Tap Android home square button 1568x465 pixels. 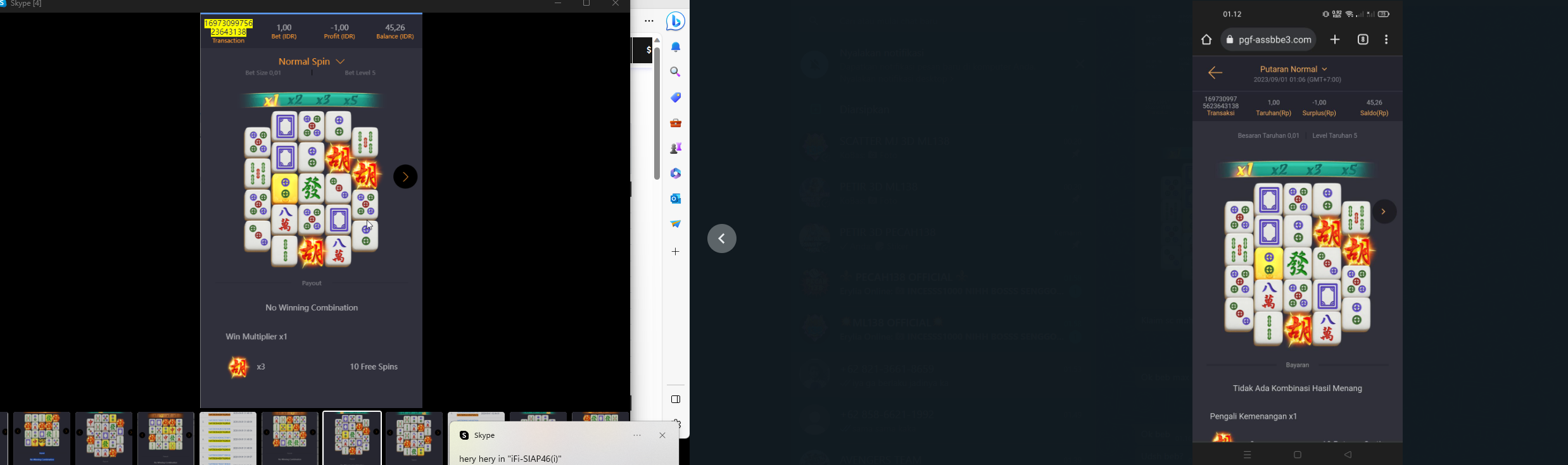(x=1298, y=455)
